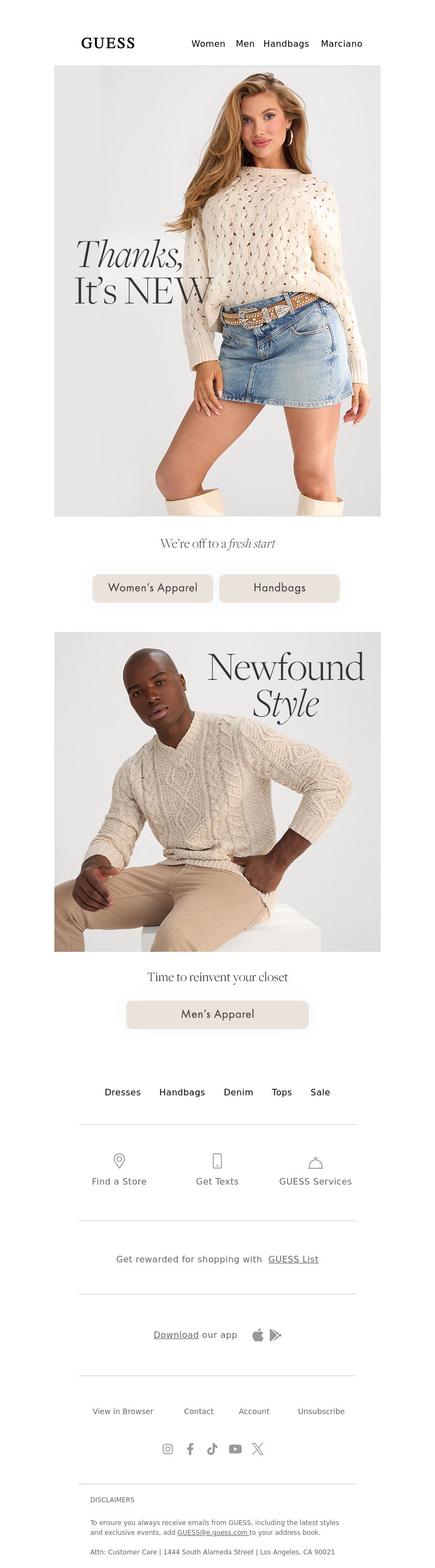
Task: Open the Women menu link
Action: point(208,44)
